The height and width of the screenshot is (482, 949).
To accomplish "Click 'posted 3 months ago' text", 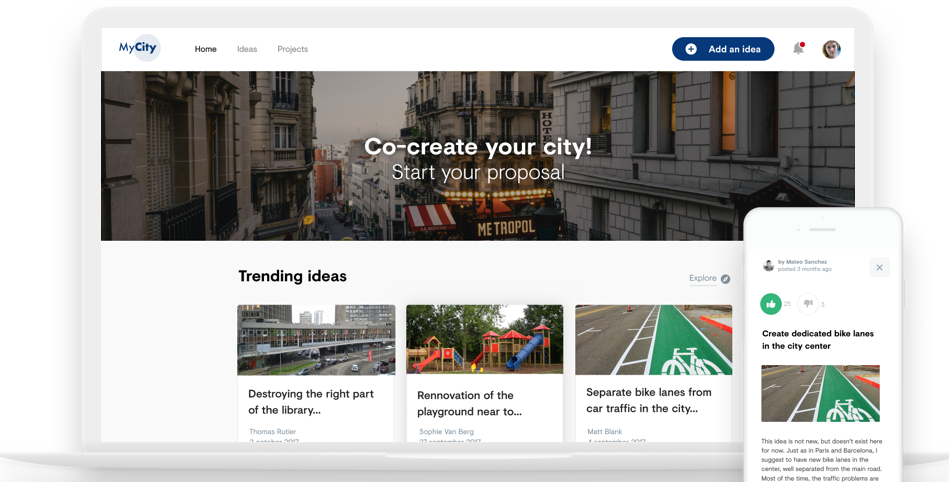I will tap(804, 269).
